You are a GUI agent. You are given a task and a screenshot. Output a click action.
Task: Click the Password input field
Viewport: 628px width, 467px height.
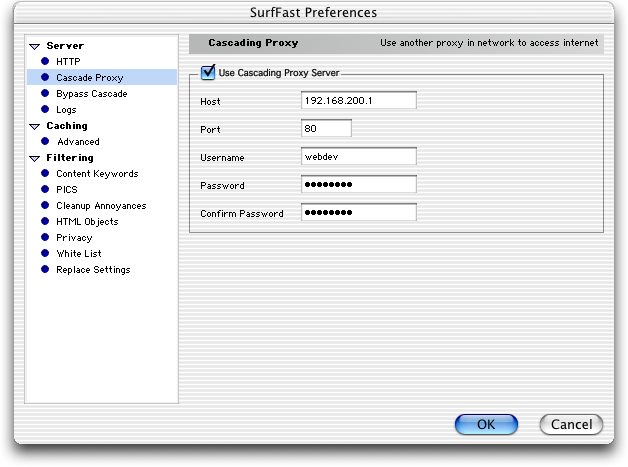tap(359, 184)
